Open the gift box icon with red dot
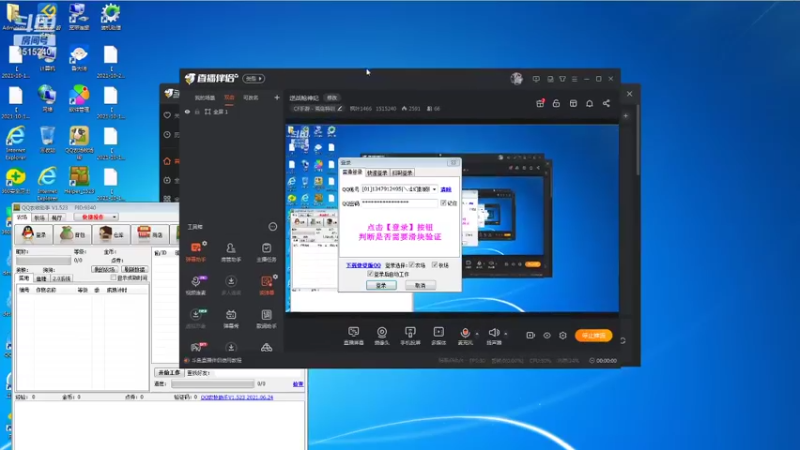The height and width of the screenshot is (450, 800). coord(540,103)
